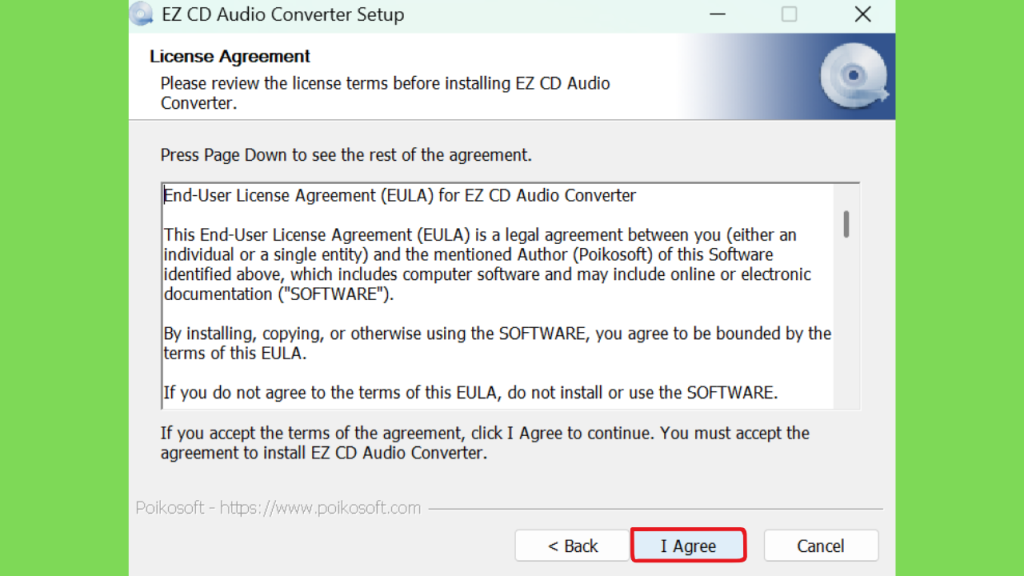Accept the license with I Agree
Screen dimensions: 1024x576
point(688,545)
